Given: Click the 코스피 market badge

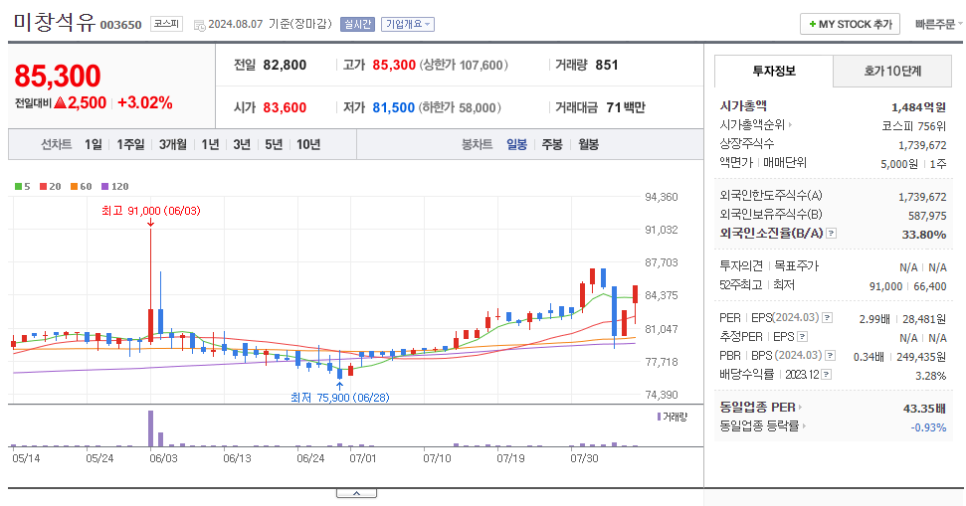Looking at the screenshot, I should pyautogui.click(x=166, y=25).
